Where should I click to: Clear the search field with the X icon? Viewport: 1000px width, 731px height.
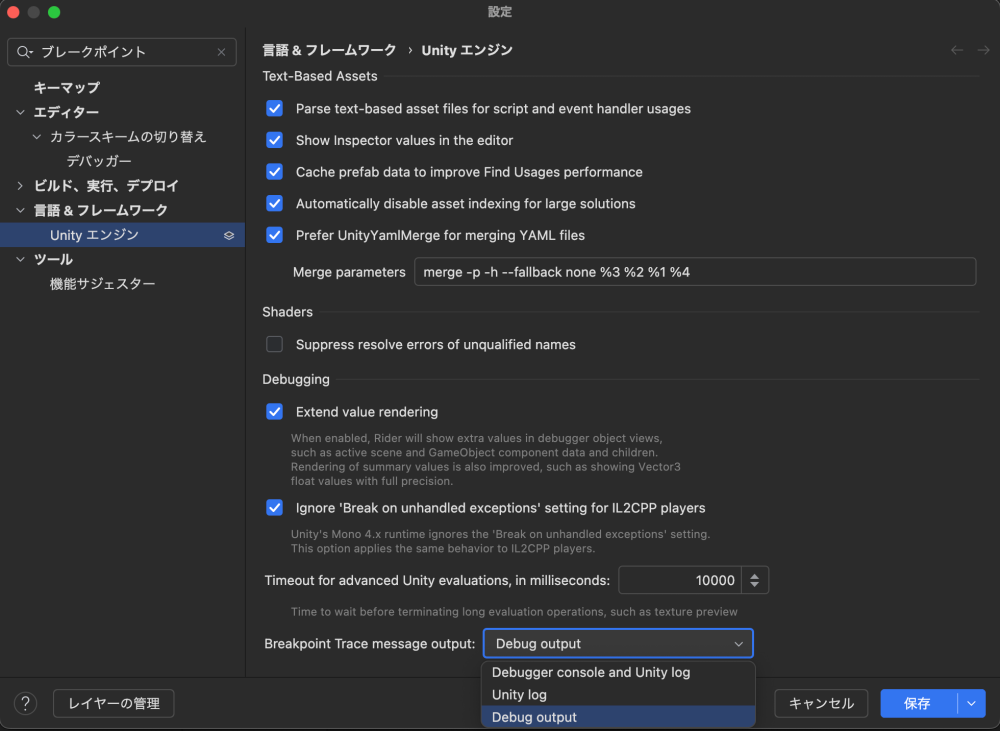(x=221, y=52)
